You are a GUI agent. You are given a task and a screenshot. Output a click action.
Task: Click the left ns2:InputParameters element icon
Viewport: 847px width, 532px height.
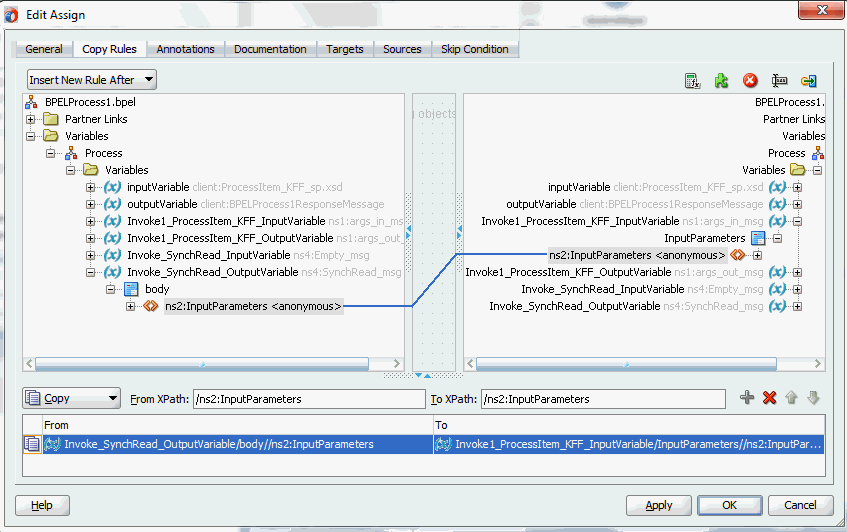[x=151, y=306]
